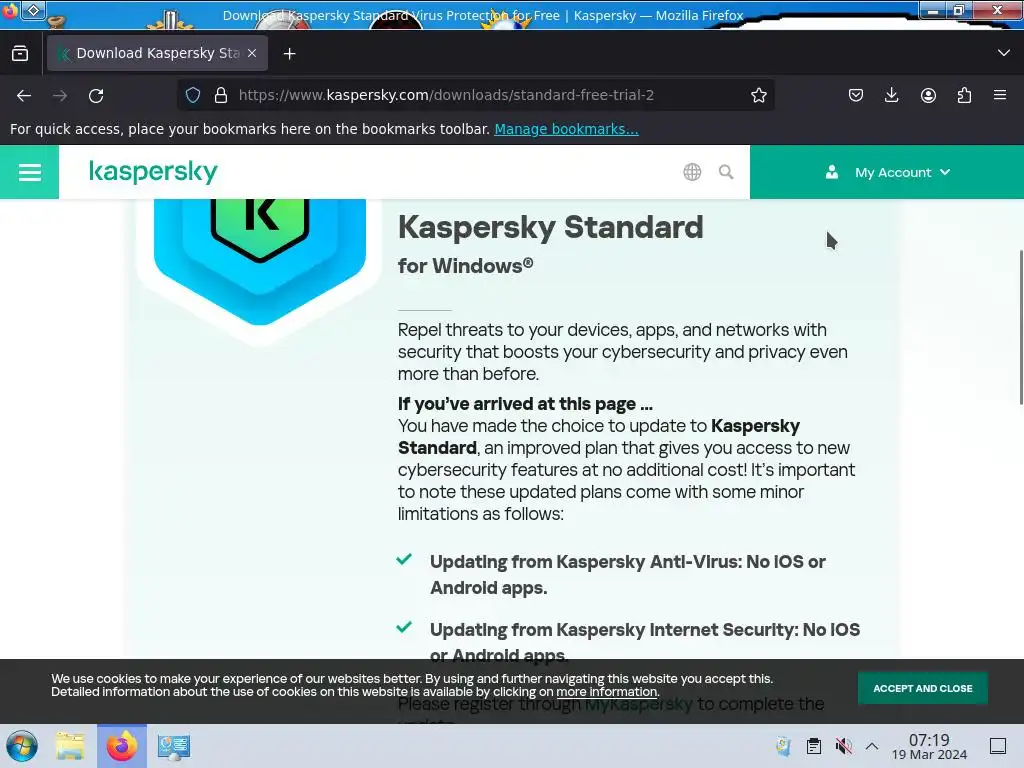View site security padlock info
Screen dimensions: 1024x768
coord(221,95)
